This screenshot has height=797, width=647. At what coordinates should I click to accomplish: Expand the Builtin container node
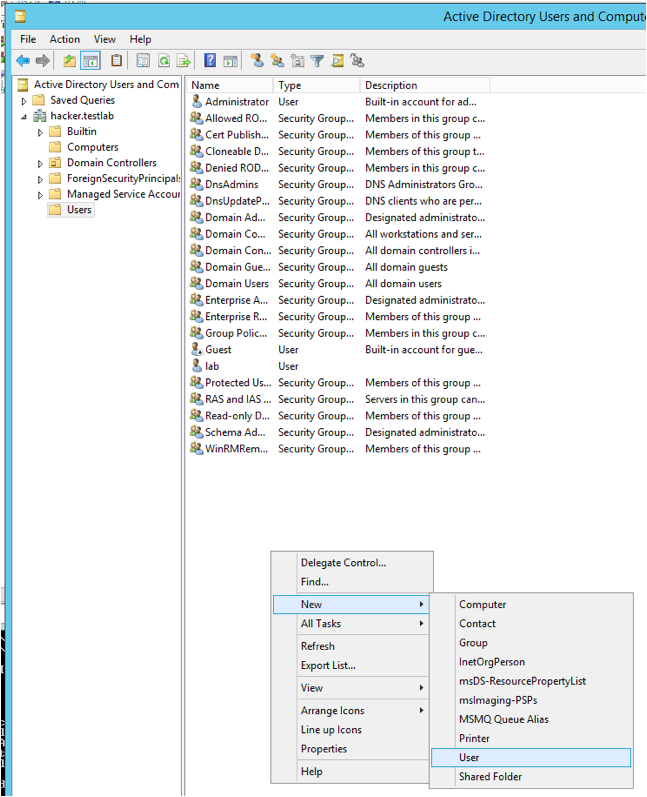(x=40, y=132)
